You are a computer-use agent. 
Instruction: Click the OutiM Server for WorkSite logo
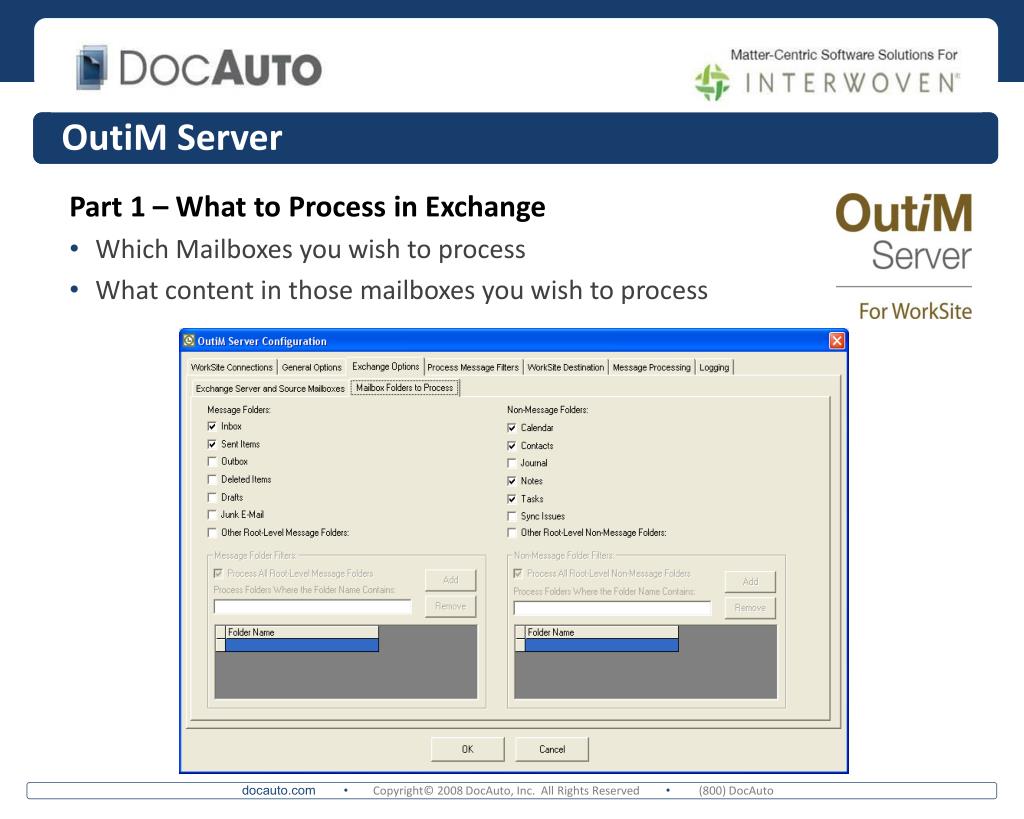(x=904, y=257)
